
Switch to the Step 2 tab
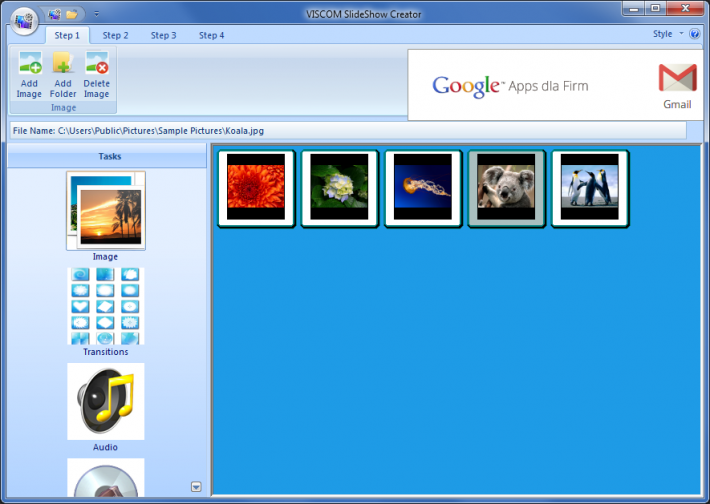(115, 35)
